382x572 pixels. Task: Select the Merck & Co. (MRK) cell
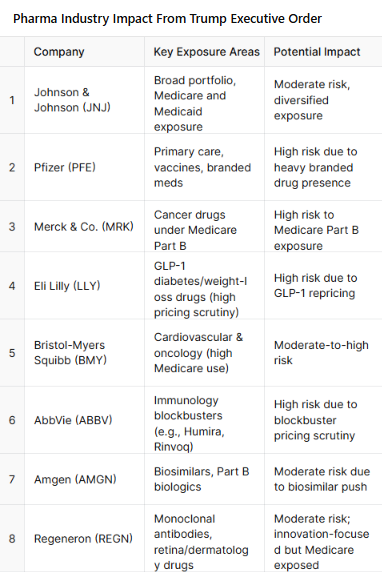click(84, 226)
